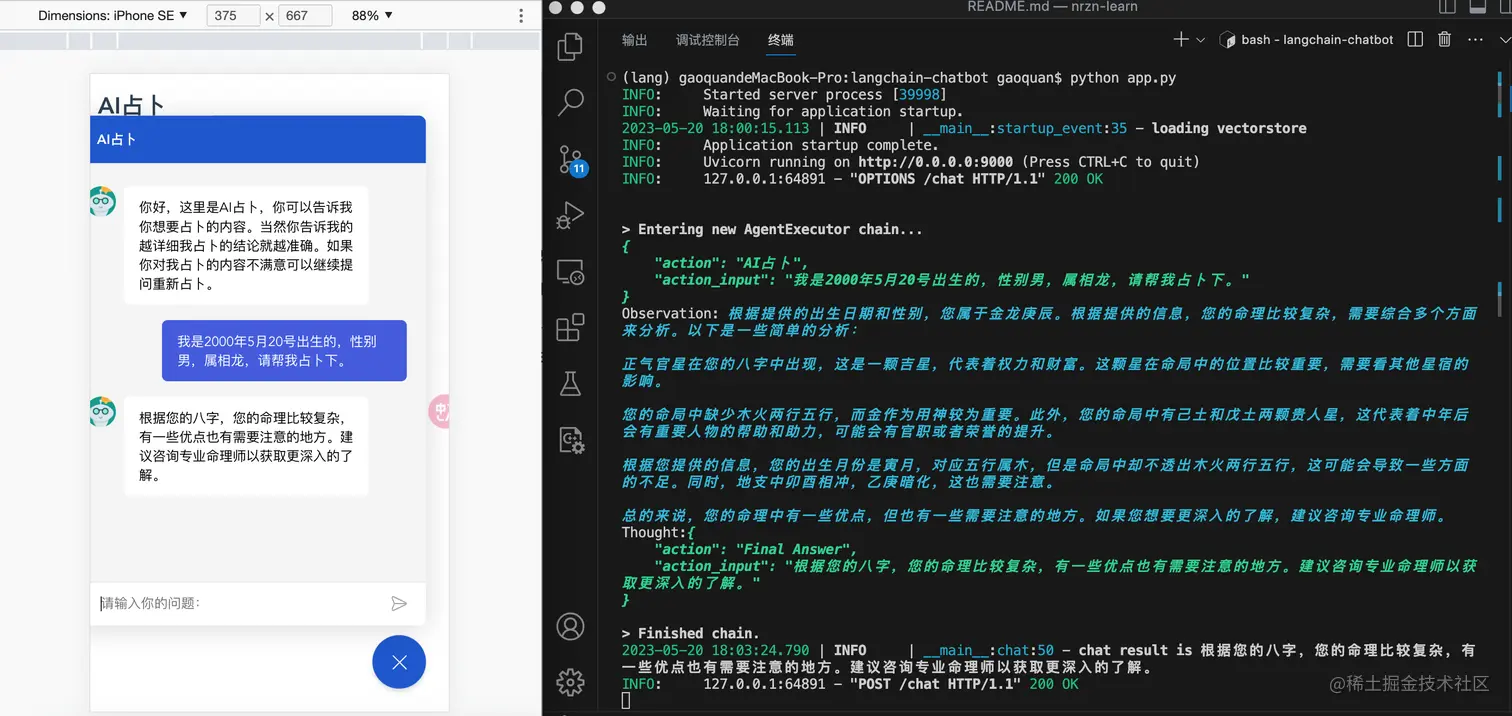Screen dimensions: 1512x716
Task: Click the "Application startup complete." terminal line
Action: [821, 145]
